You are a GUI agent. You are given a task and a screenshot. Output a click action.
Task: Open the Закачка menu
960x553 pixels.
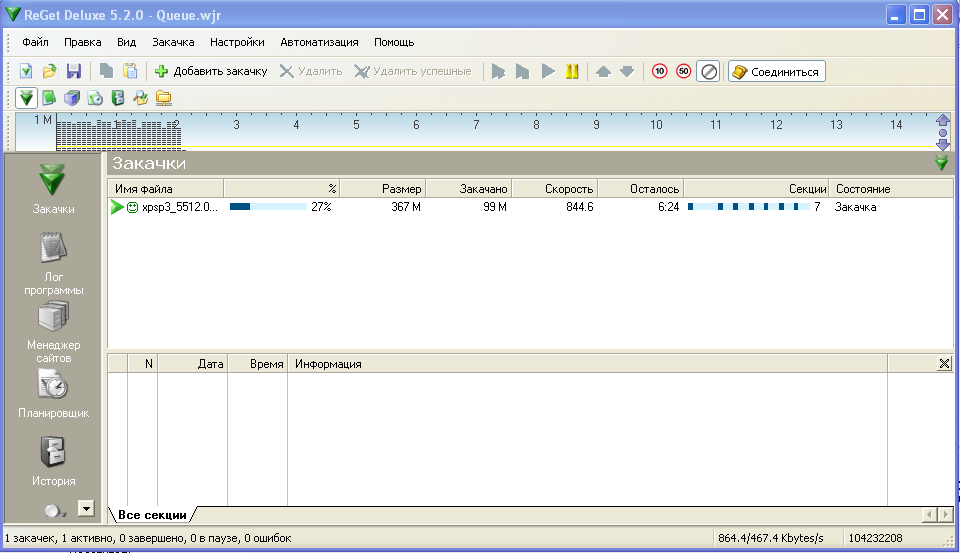pyautogui.click(x=173, y=42)
